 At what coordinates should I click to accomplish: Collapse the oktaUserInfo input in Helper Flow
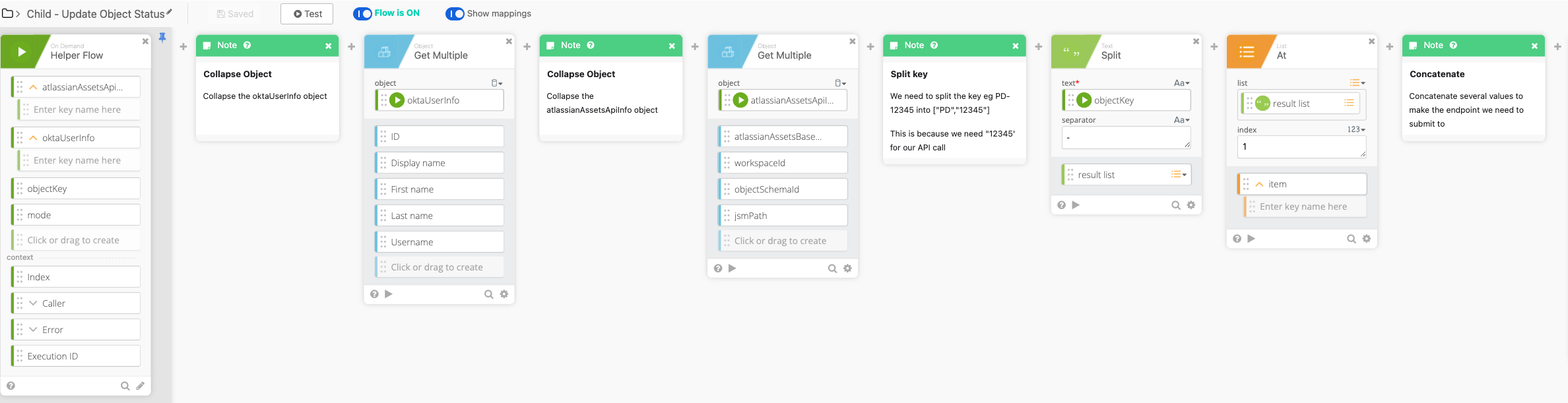33,138
